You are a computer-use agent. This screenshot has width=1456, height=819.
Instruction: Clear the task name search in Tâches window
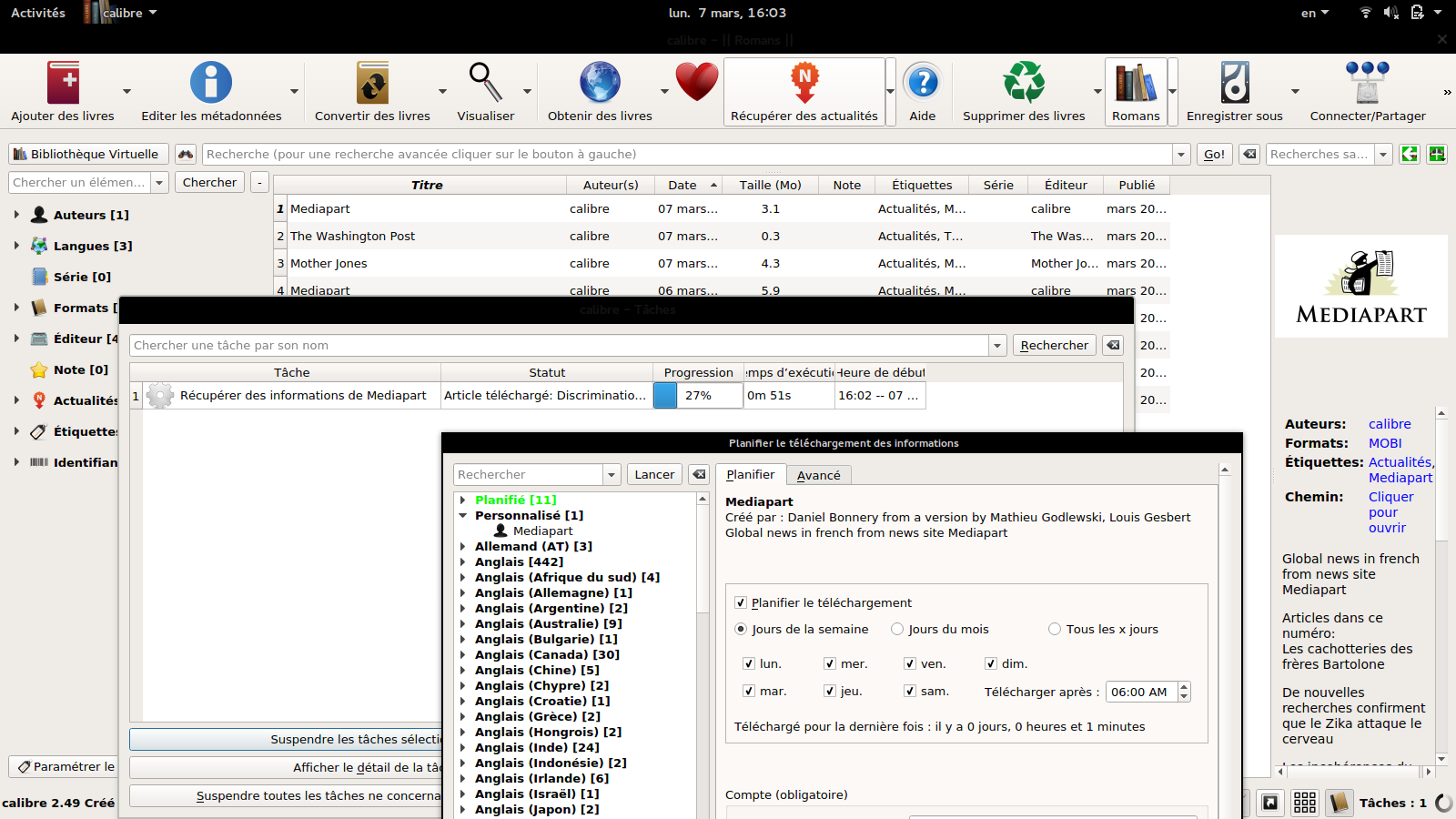[x=1112, y=346]
